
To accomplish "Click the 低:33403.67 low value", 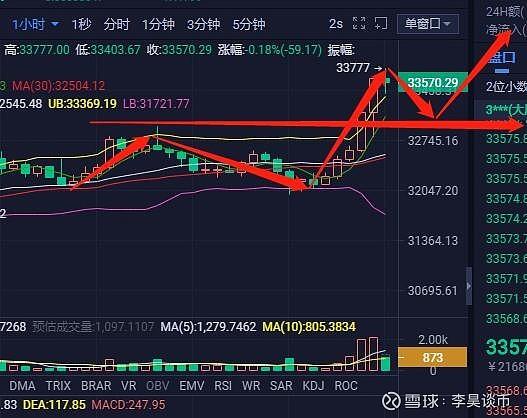I will 108,50.
